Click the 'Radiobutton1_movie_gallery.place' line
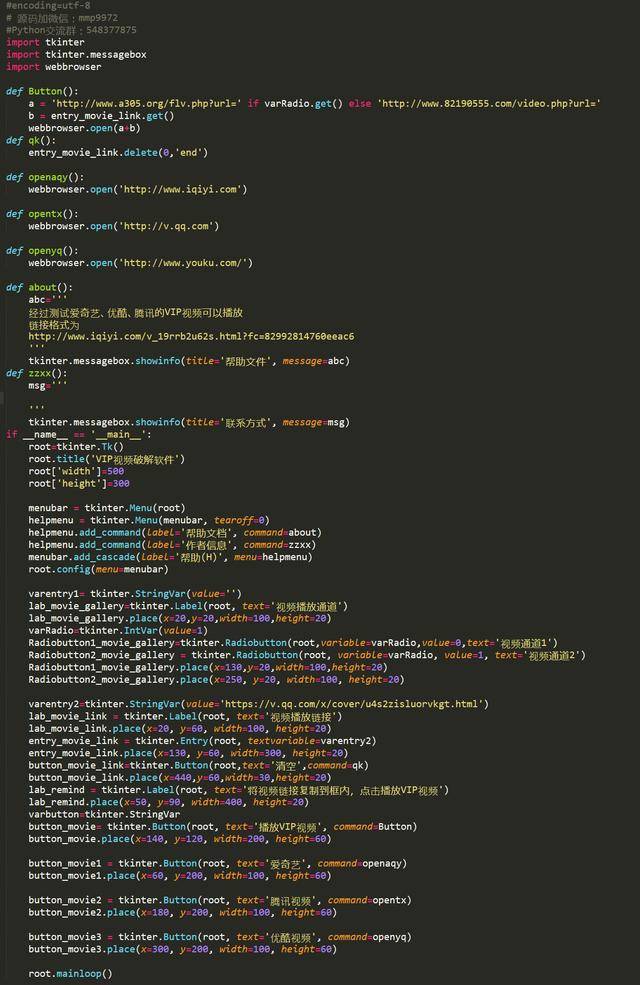 click(x=208, y=667)
